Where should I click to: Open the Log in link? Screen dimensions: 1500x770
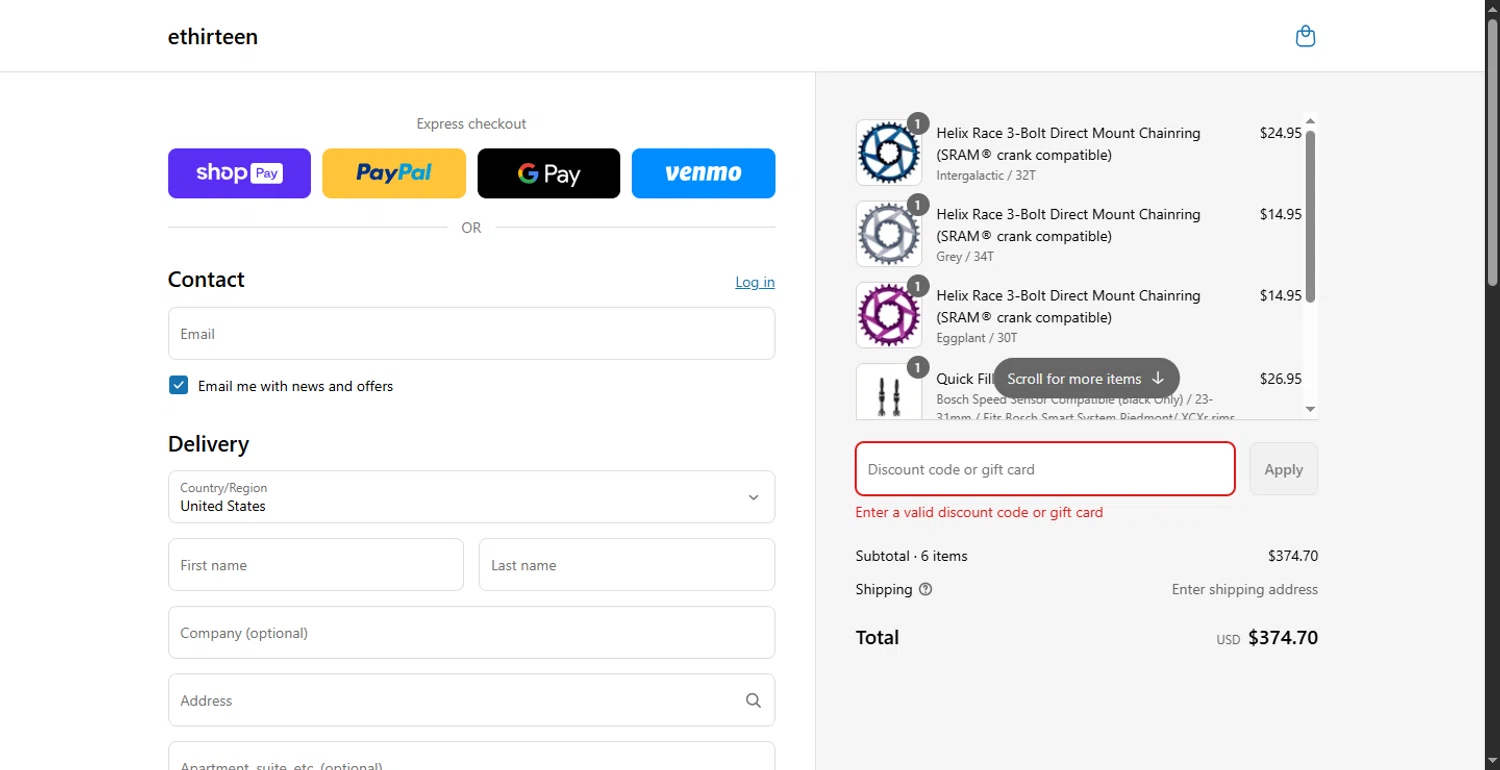click(755, 282)
